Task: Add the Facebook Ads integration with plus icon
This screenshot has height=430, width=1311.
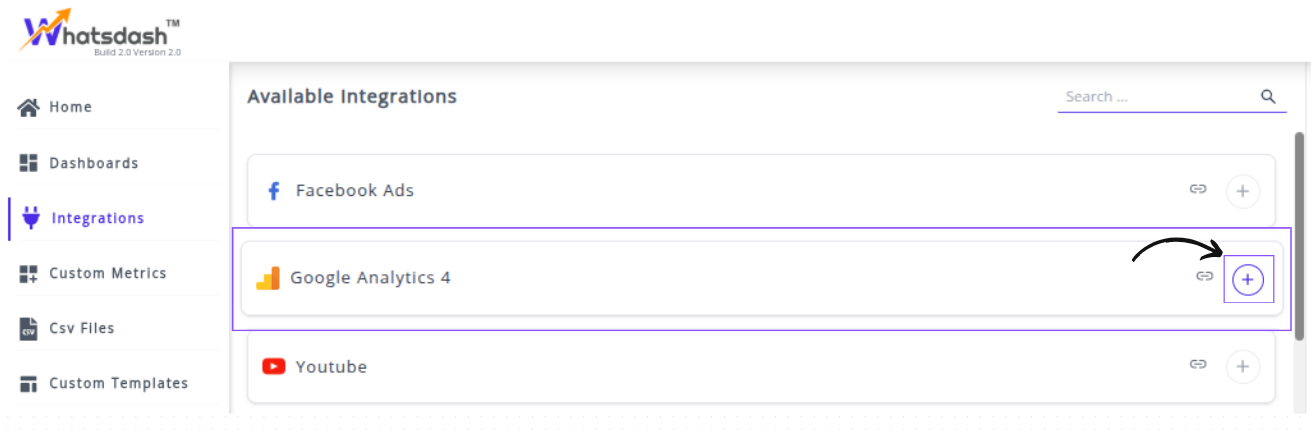Action: click(x=1242, y=191)
